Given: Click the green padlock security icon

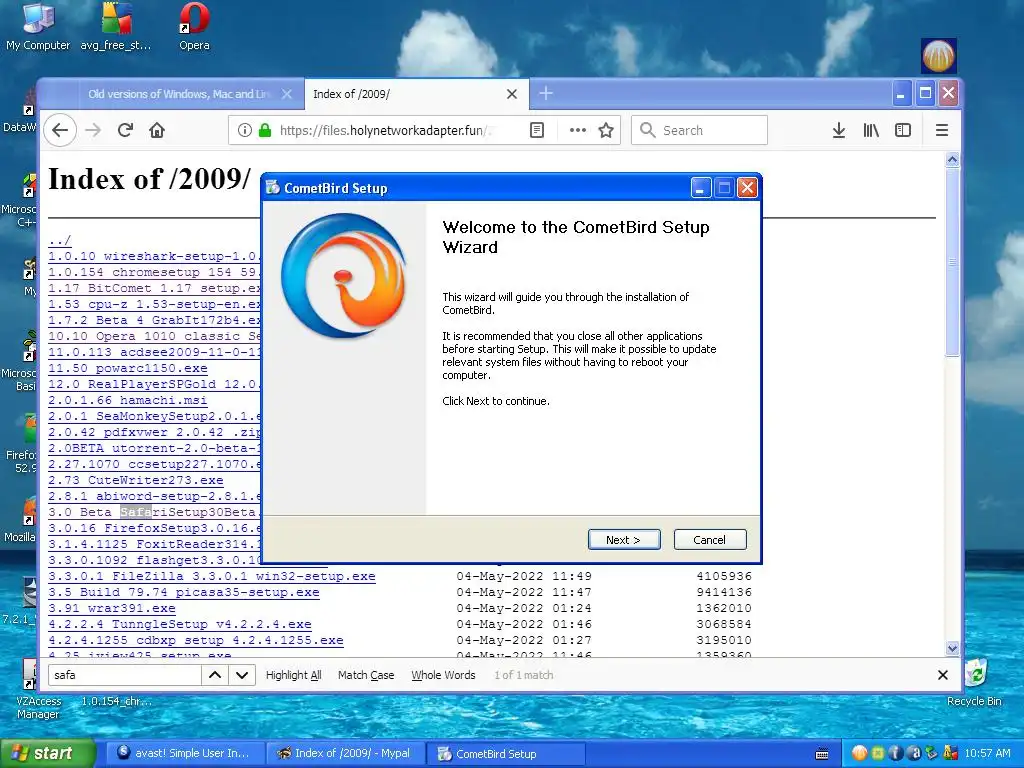Looking at the screenshot, I should point(264,130).
